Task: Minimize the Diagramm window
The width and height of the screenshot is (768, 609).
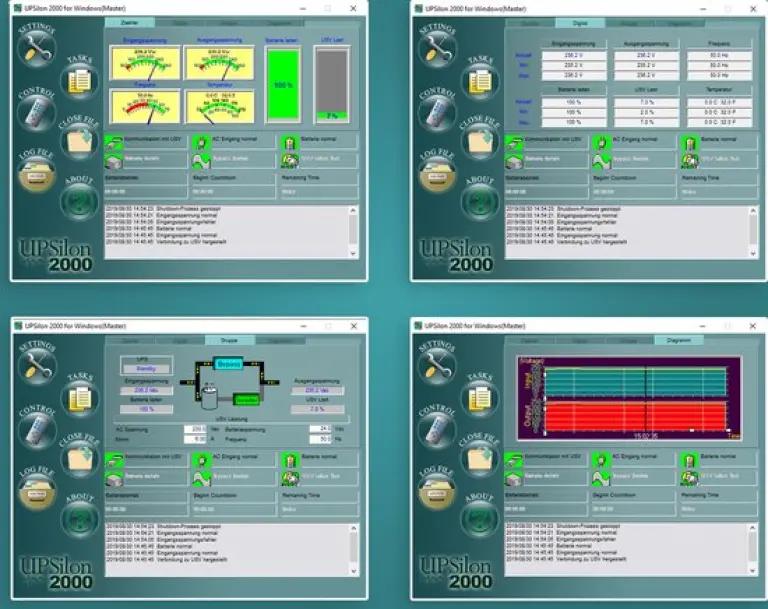Action: click(x=703, y=326)
